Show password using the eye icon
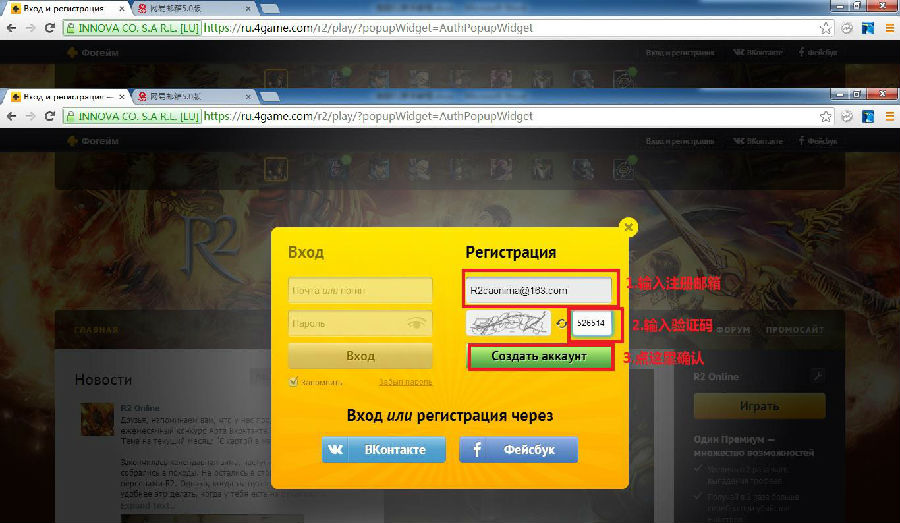Viewport: 900px width, 523px height. click(x=417, y=323)
